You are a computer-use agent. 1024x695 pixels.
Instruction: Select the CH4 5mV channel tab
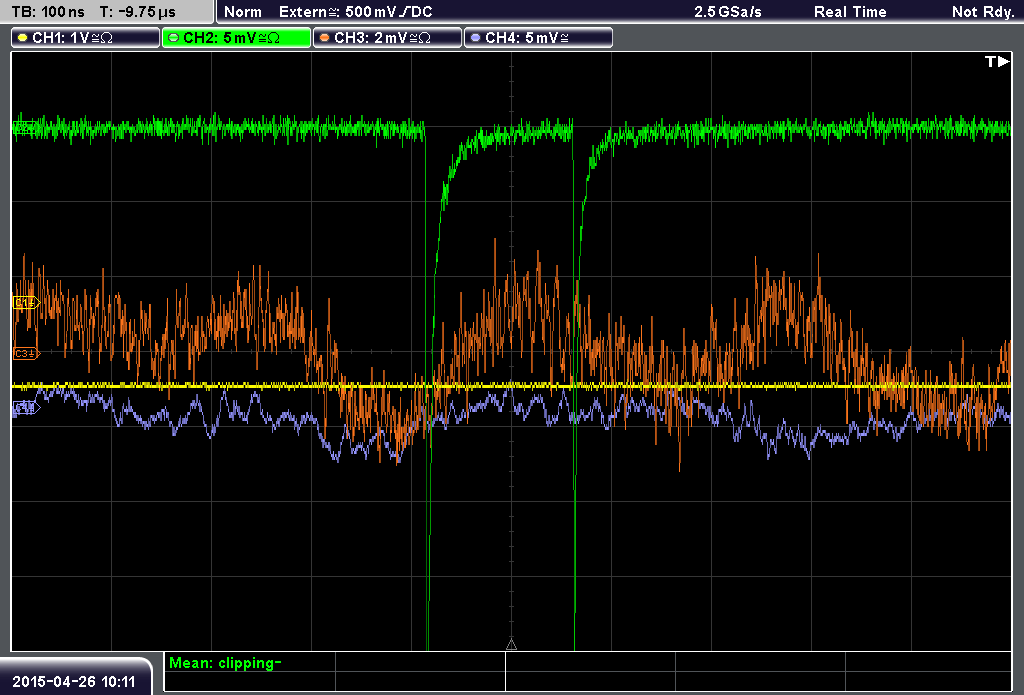coord(538,38)
